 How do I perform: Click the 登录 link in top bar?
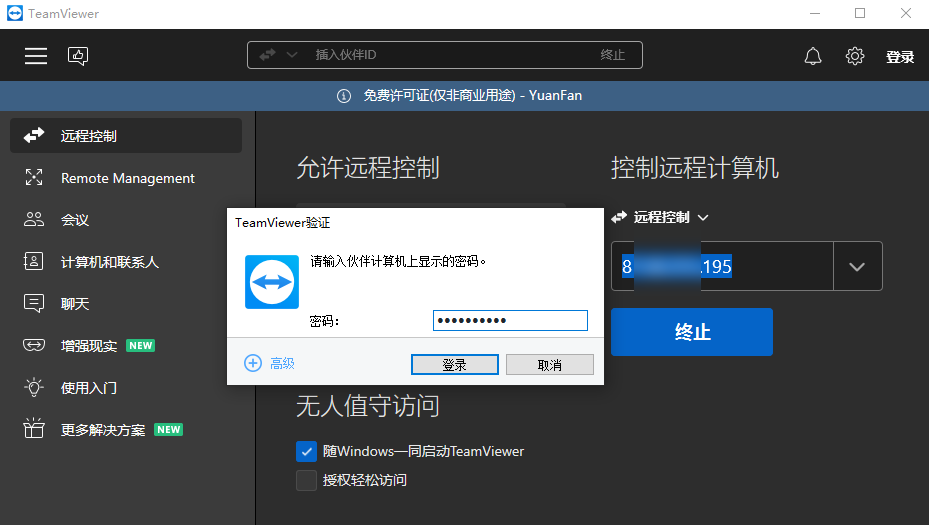click(x=899, y=56)
